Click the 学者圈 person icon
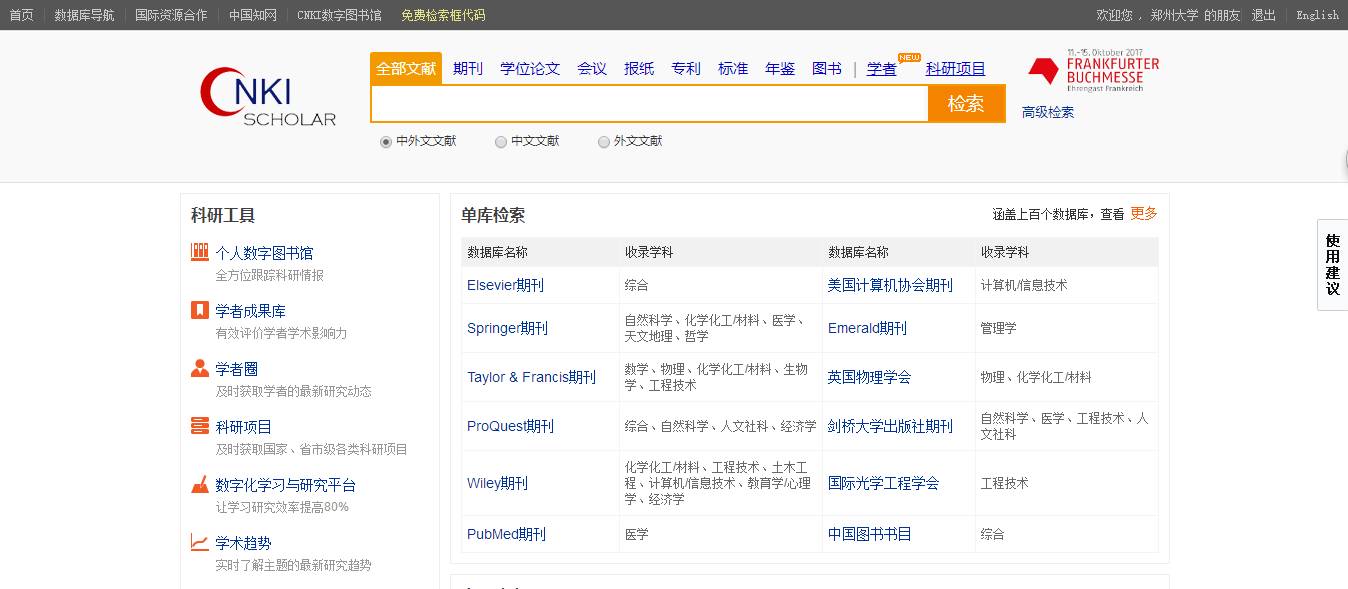Image resolution: width=1348 pixels, height=589 pixels. coord(200,368)
